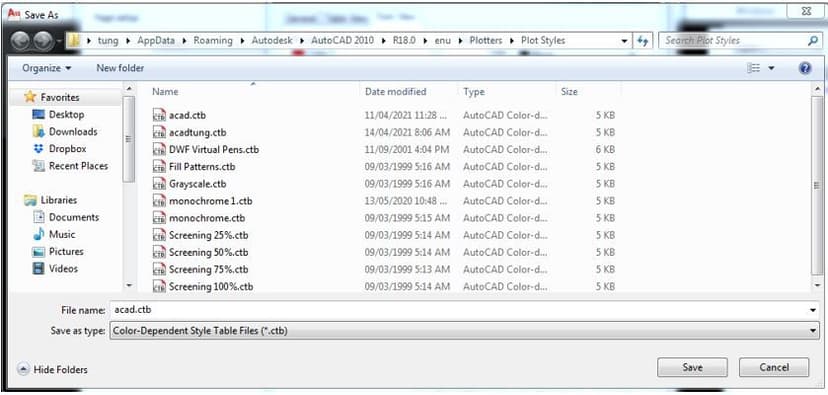The height and width of the screenshot is (395, 828).
Task: Click the Cancel button
Action: [x=774, y=368]
